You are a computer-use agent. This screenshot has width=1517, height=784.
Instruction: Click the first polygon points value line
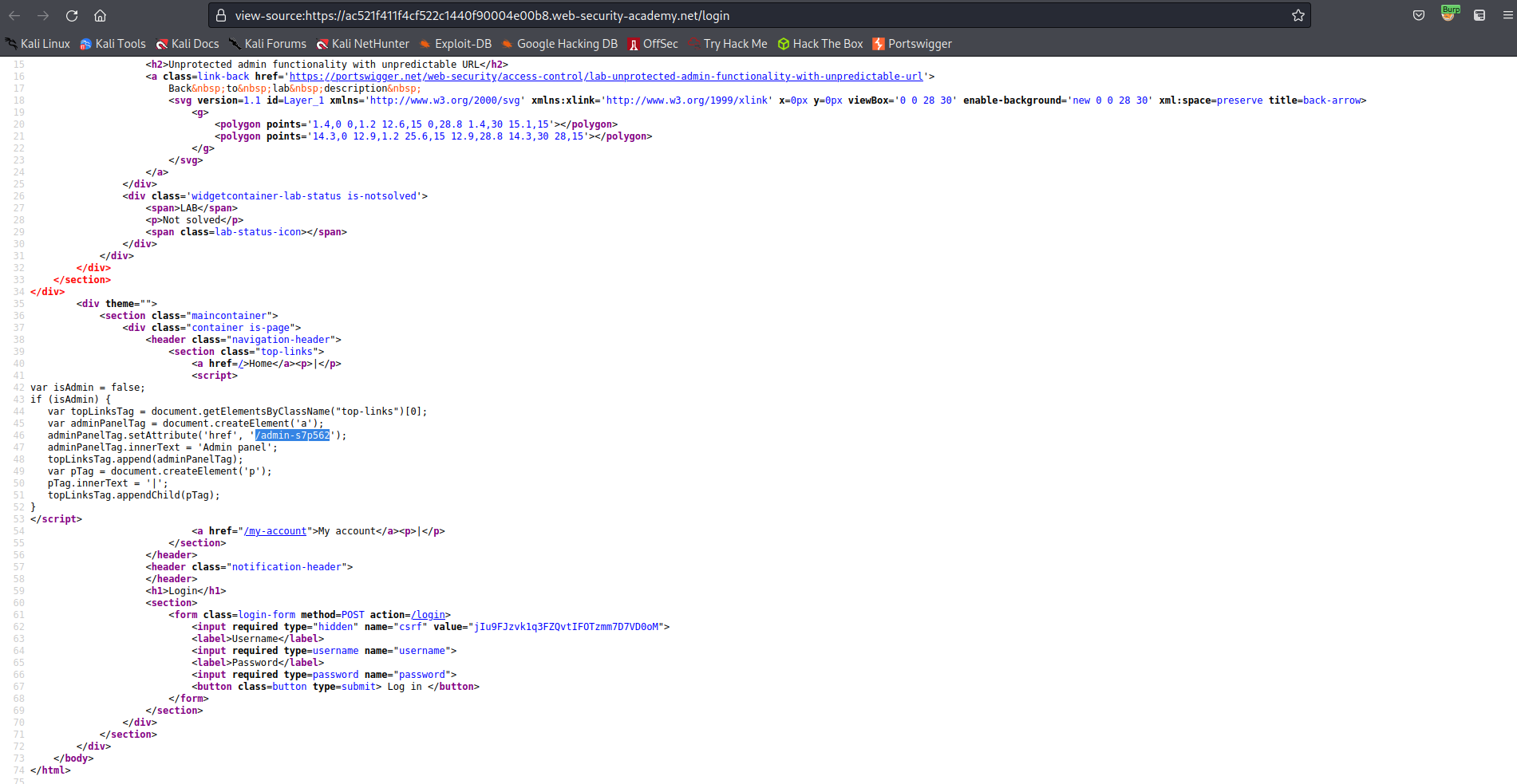416,124
